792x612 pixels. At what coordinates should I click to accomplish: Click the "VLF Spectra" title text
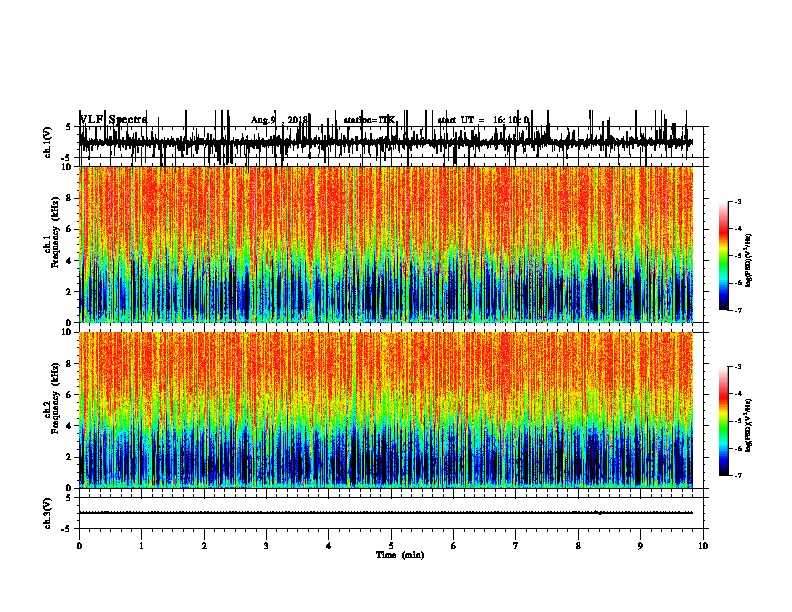pos(114,120)
